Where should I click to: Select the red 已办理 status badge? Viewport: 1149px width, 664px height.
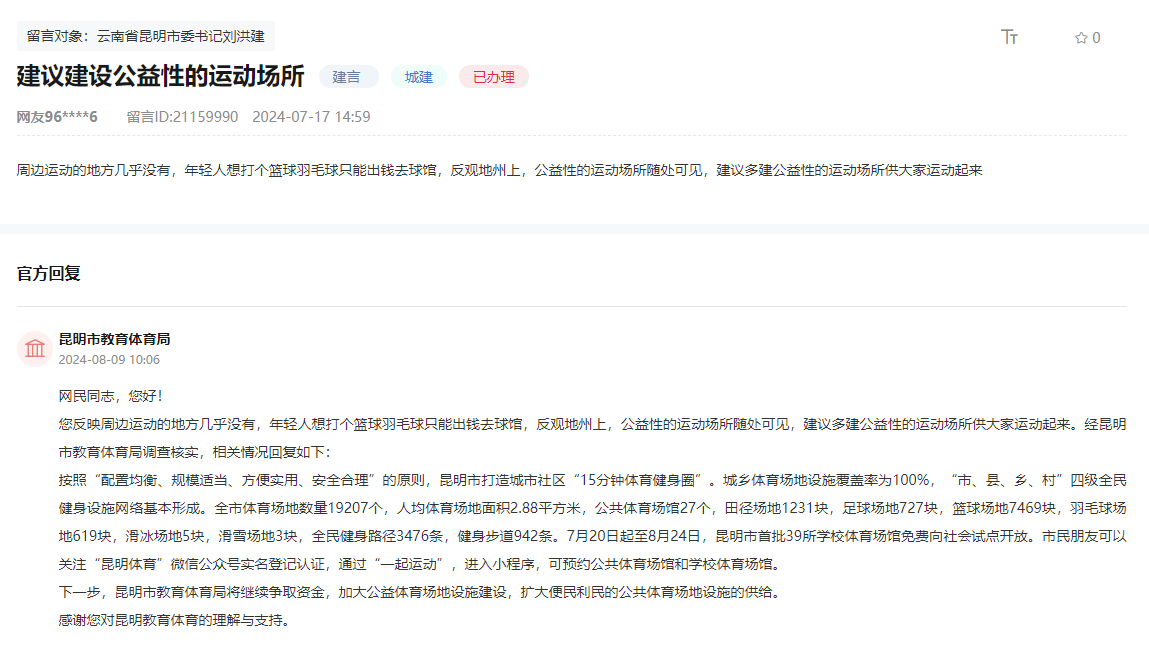point(492,76)
